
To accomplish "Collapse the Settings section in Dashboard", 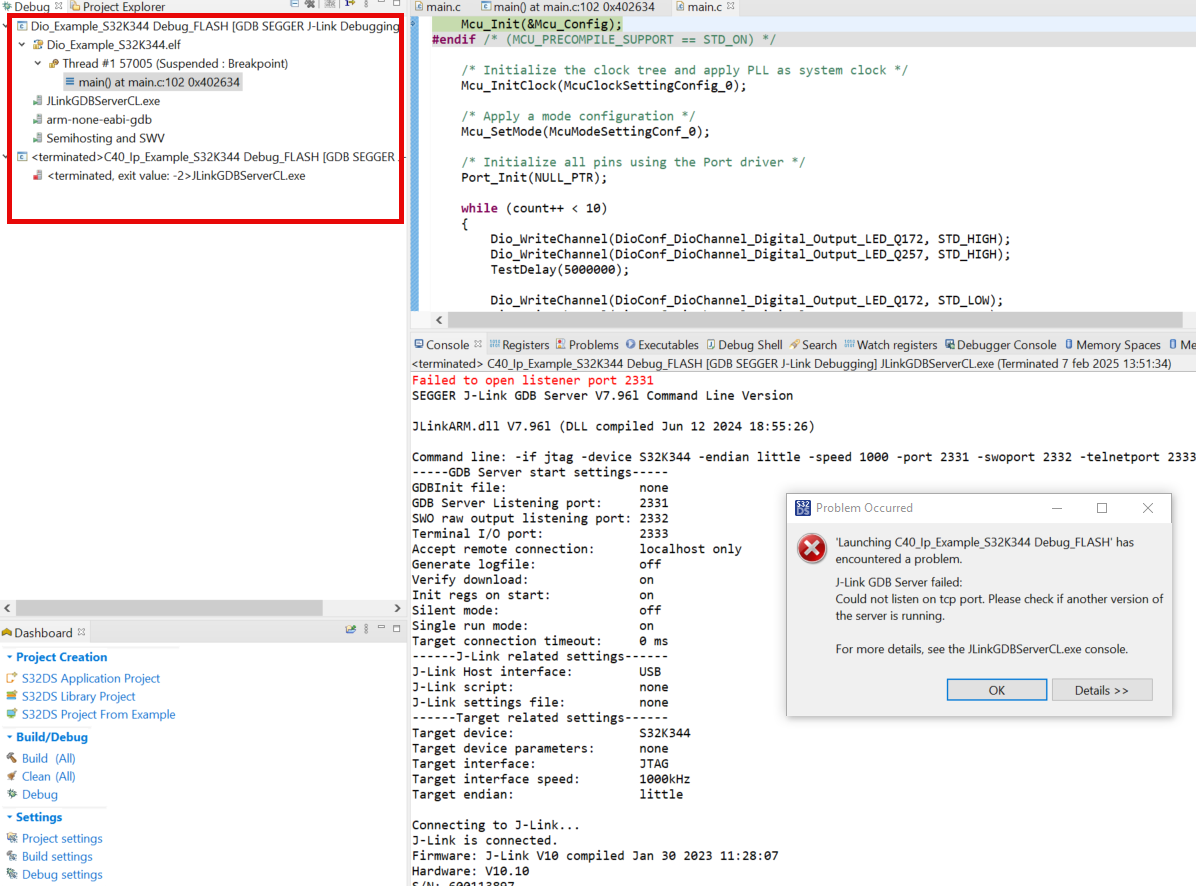I will click(x=10, y=817).
